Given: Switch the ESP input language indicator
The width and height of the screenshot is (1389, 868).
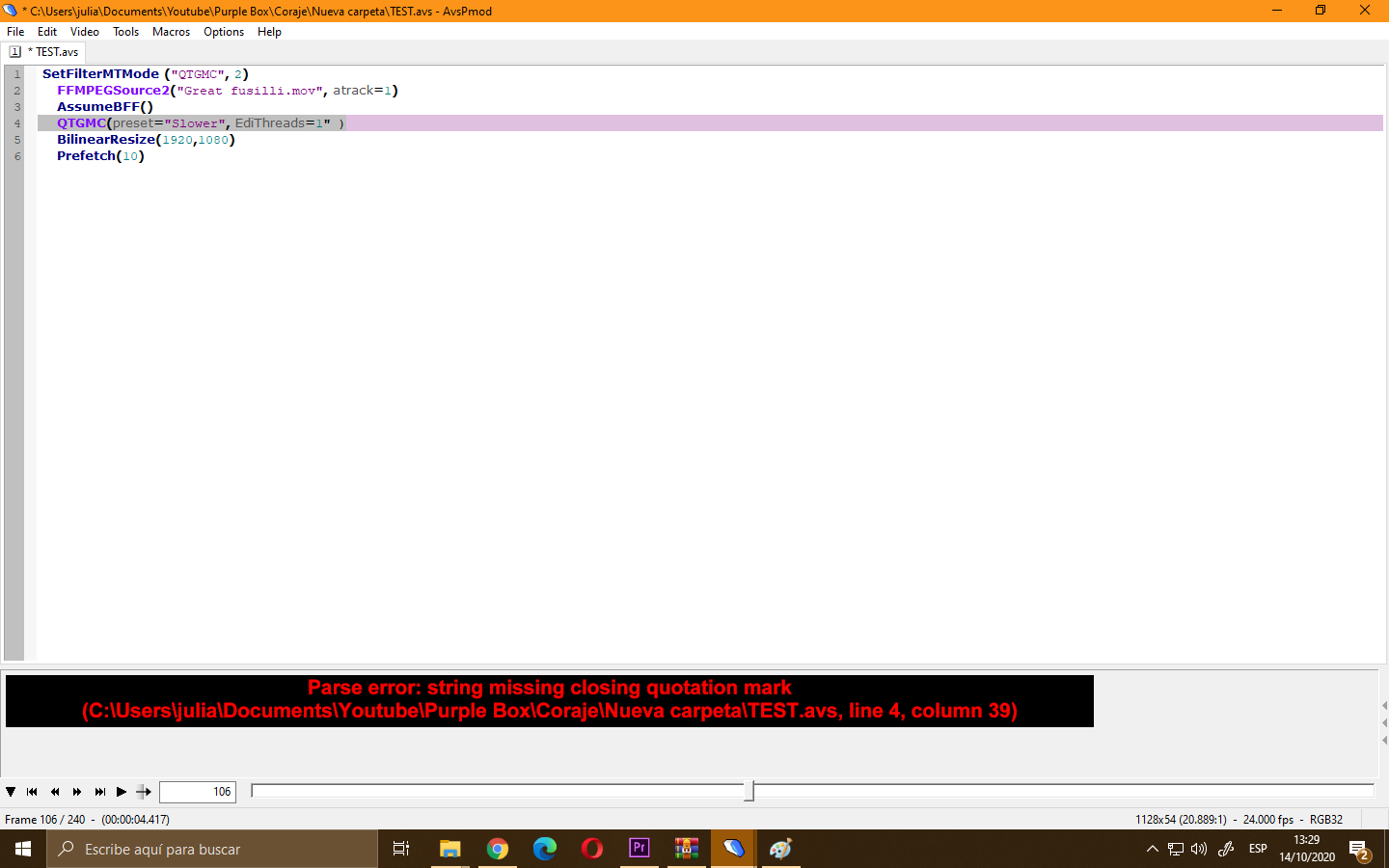Looking at the screenshot, I should pyautogui.click(x=1258, y=849).
